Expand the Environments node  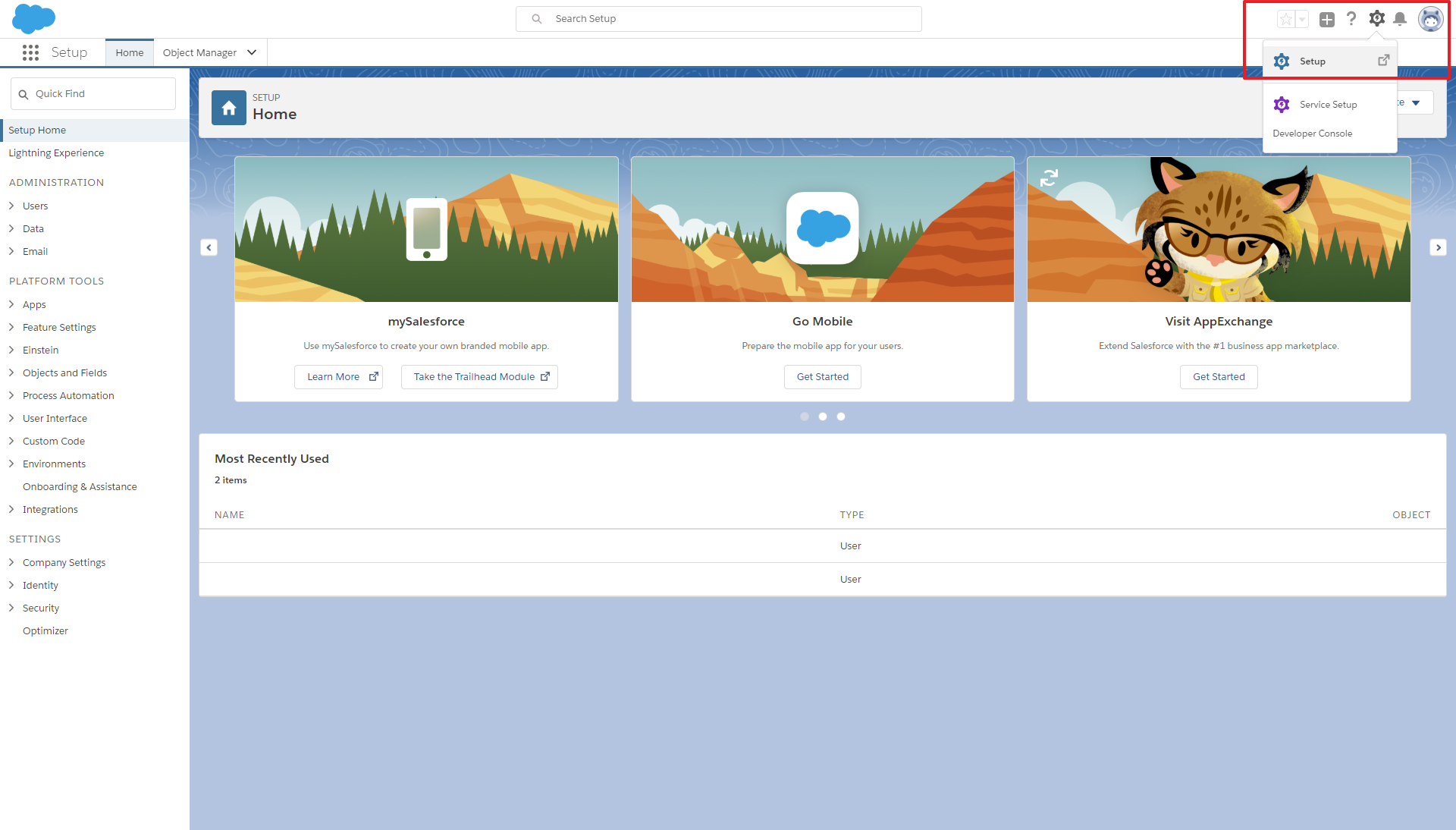(x=11, y=464)
